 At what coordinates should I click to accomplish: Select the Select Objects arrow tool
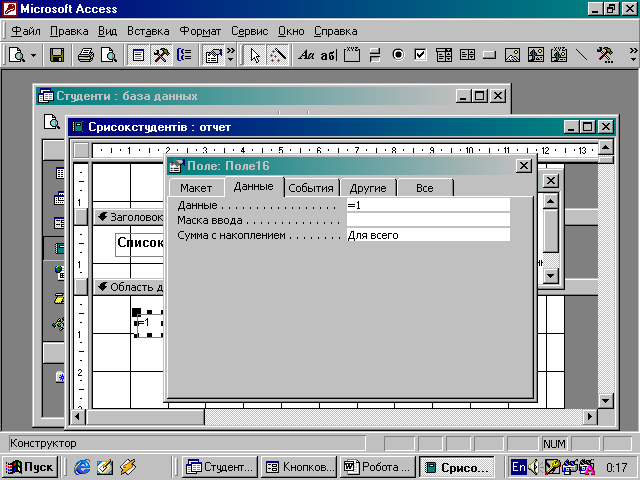[255, 55]
